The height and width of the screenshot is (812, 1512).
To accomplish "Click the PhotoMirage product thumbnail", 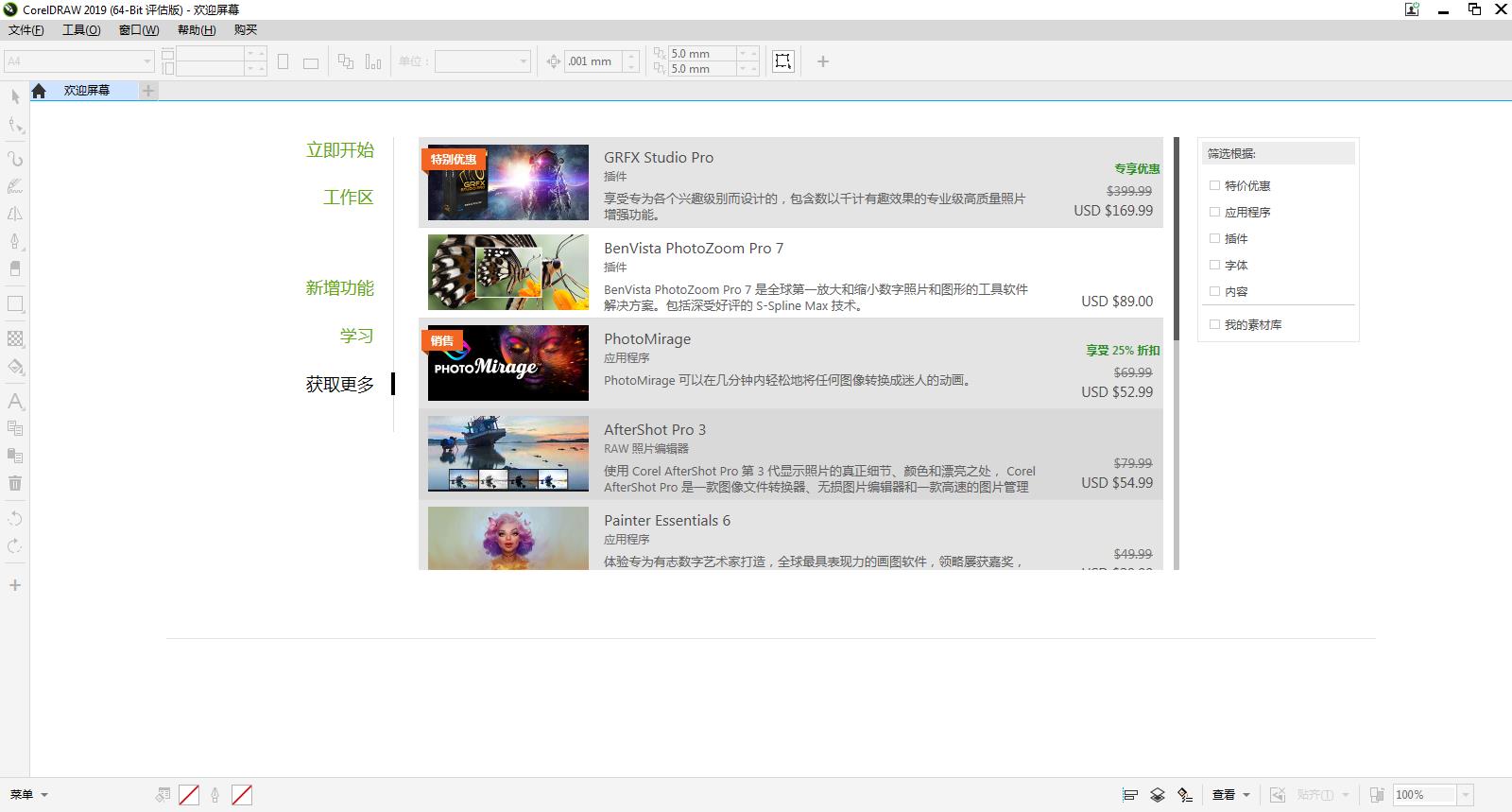I will pyautogui.click(x=507, y=363).
